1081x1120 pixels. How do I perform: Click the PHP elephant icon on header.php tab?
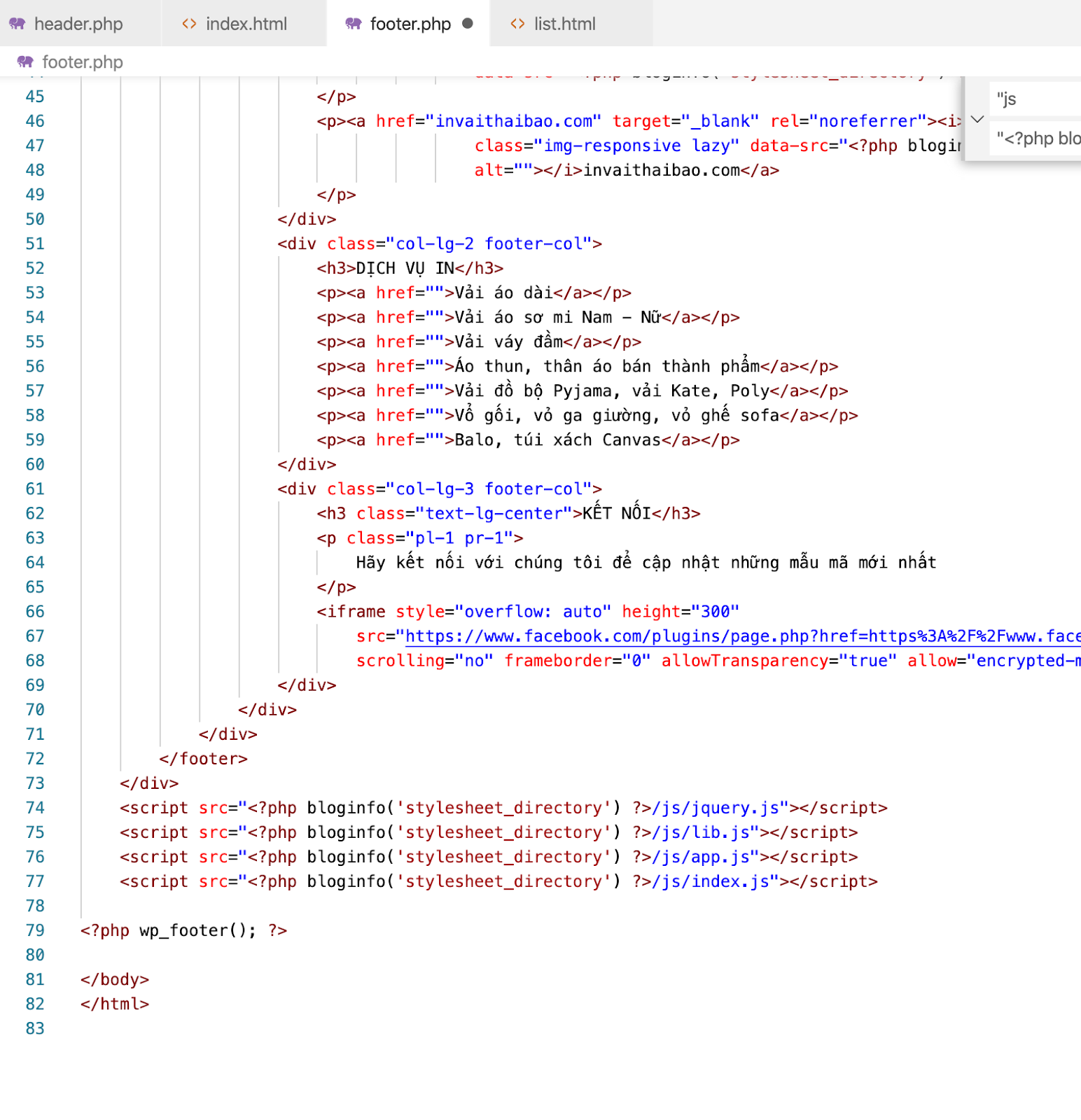pos(18,24)
